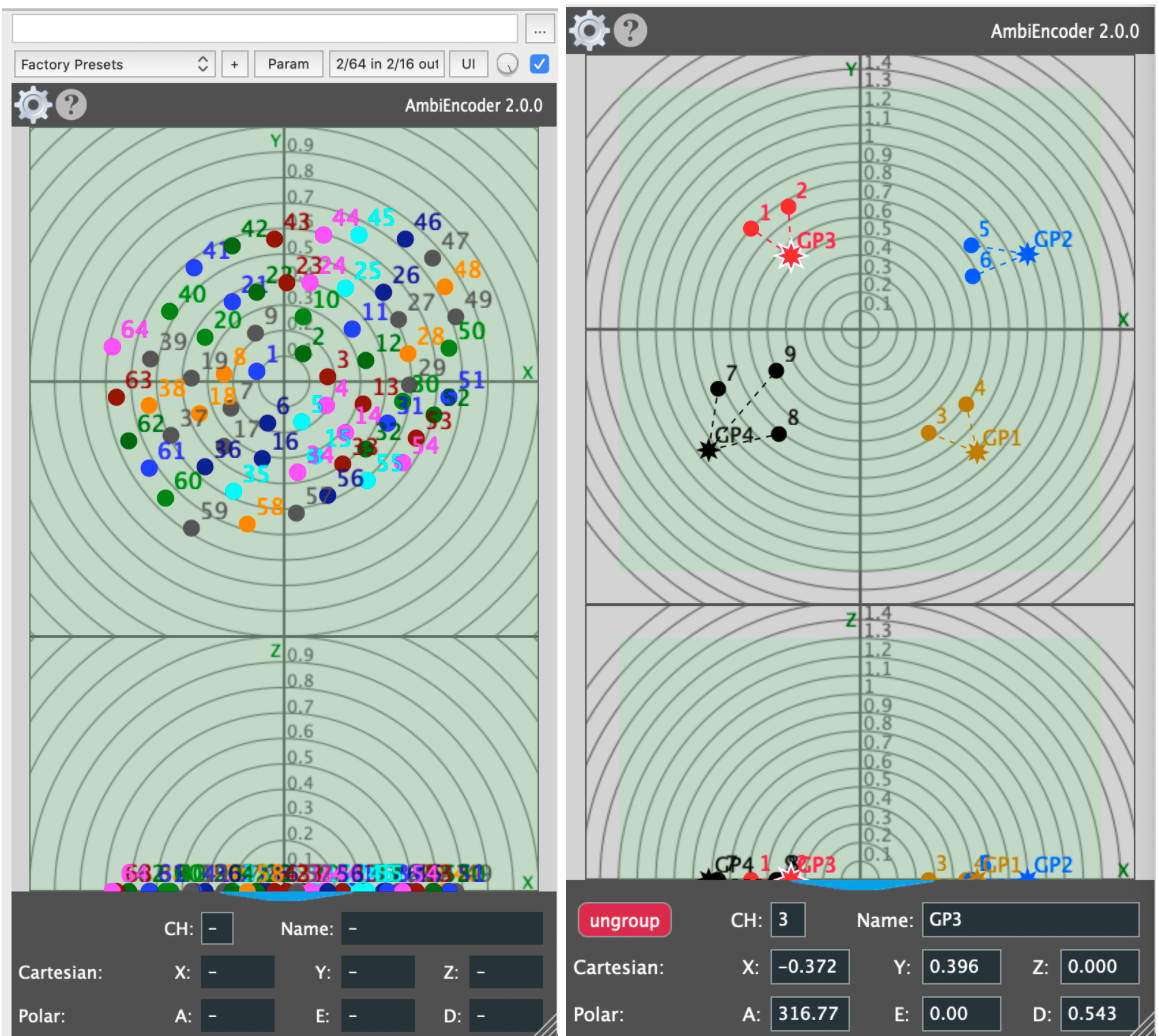Select the black GP4 group star marker
The height and width of the screenshot is (1036, 1158).
pos(709,450)
